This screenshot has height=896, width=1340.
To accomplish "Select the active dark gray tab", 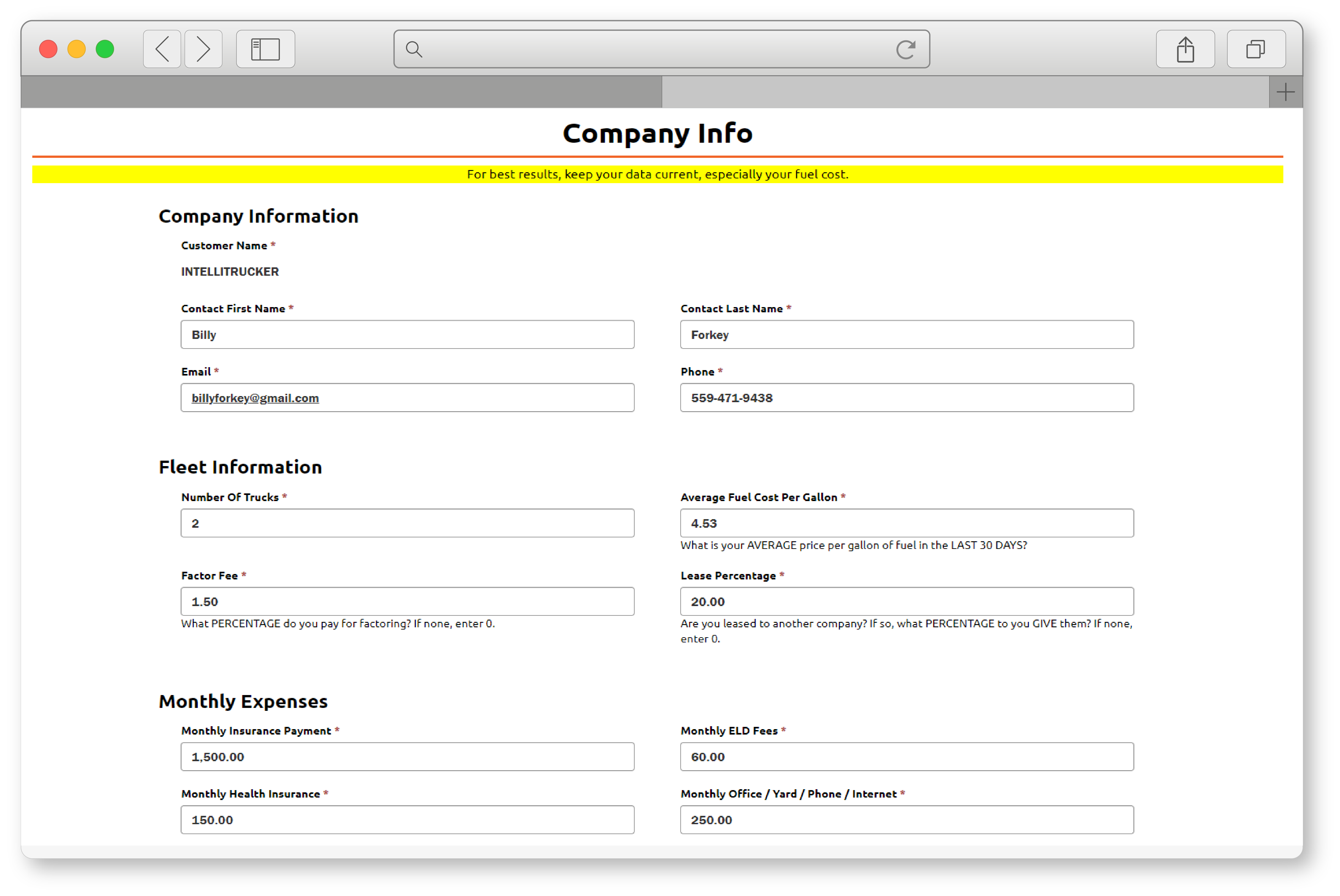I will click(x=342, y=92).
